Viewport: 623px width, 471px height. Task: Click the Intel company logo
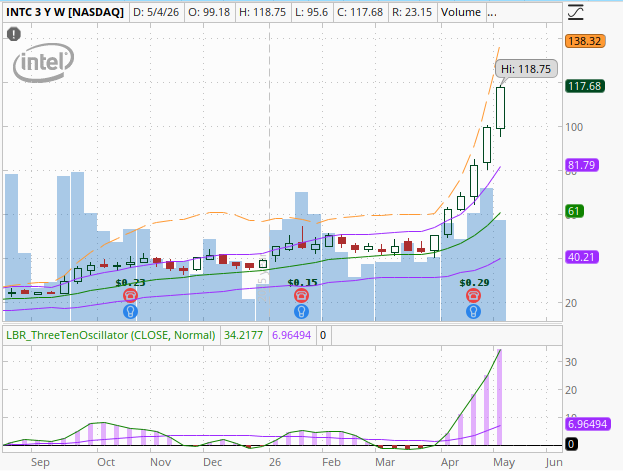[x=43, y=63]
